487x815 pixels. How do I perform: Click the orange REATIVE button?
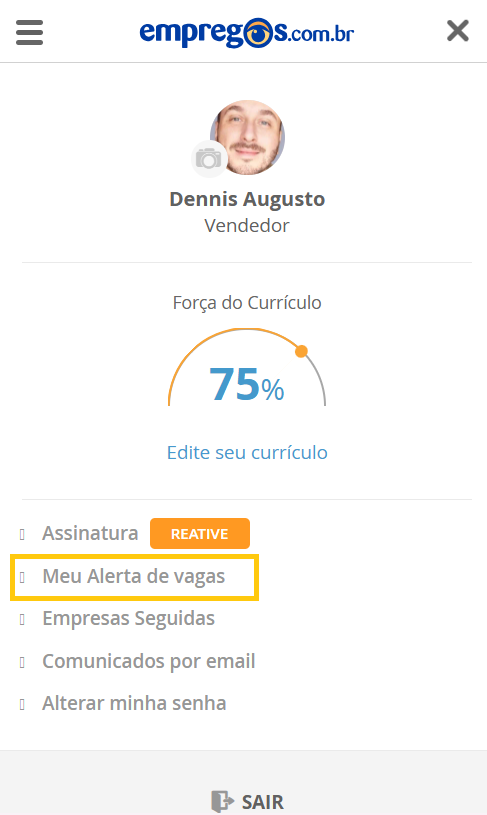[200, 534]
